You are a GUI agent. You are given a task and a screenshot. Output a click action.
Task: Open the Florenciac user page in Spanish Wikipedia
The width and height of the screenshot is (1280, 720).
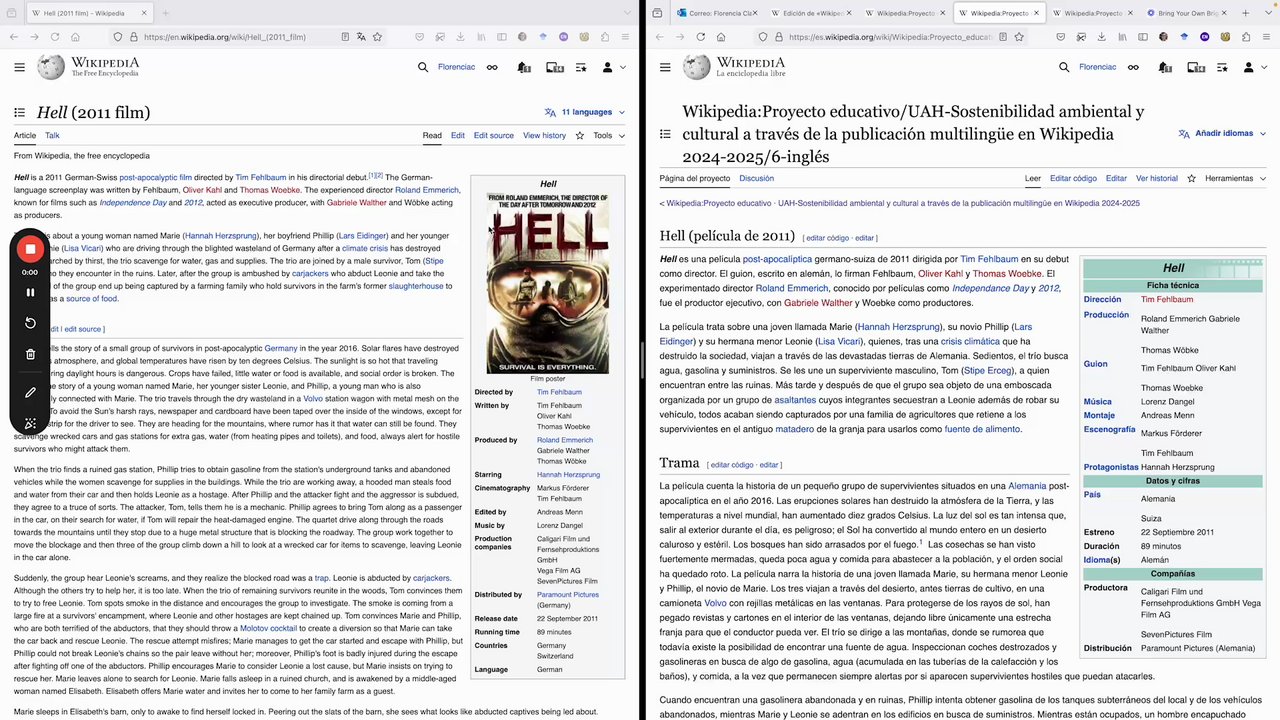coord(1098,67)
